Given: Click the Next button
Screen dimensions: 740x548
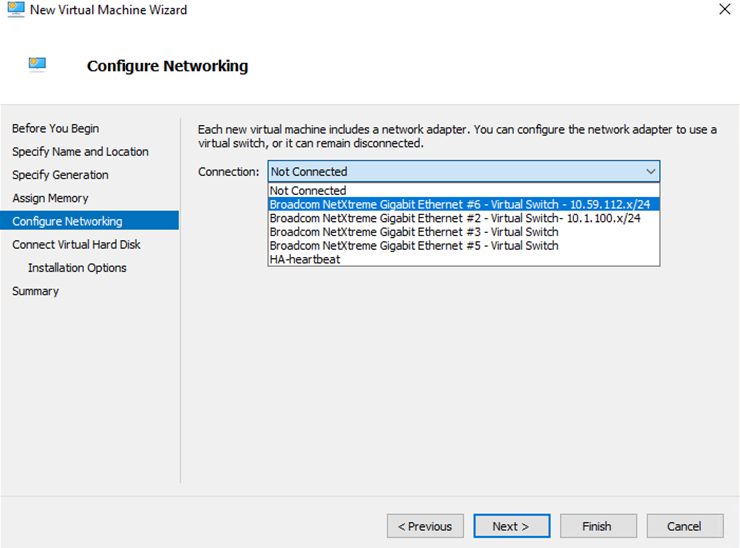Looking at the screenshot, I should tap(510, 526).
